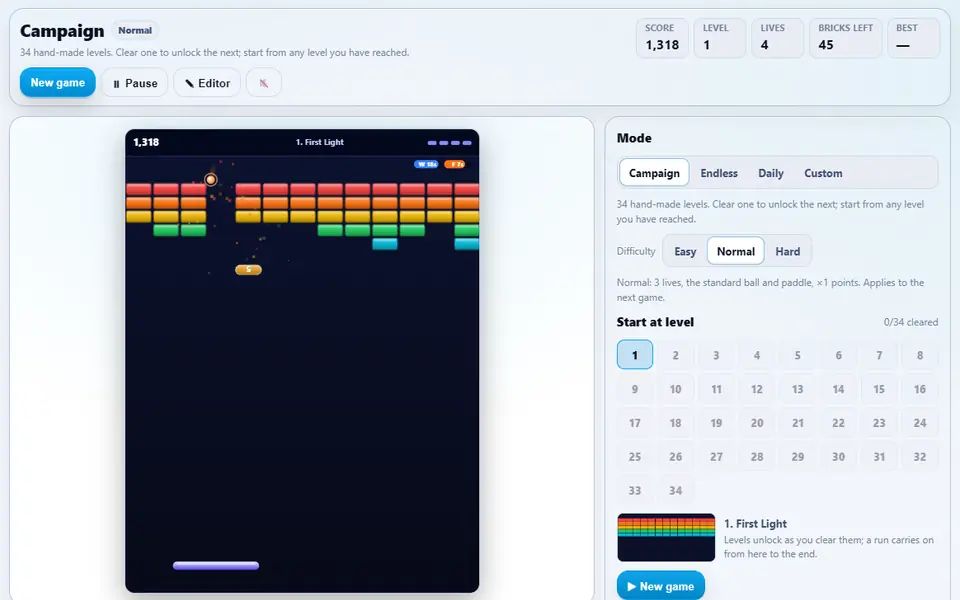Click the Normal badge next to Campaign title
This screenshot has width=960, height=600.
coord(135,30)
